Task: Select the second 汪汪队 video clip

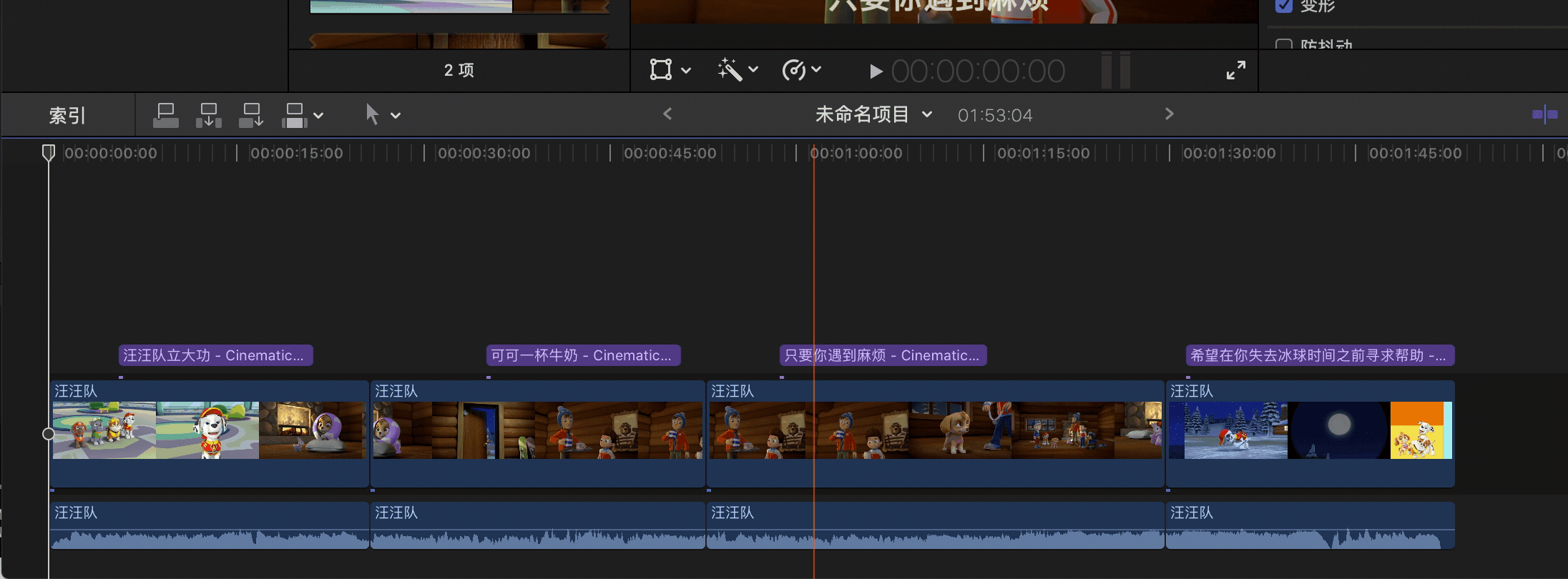Action: (x=538, y=434)
